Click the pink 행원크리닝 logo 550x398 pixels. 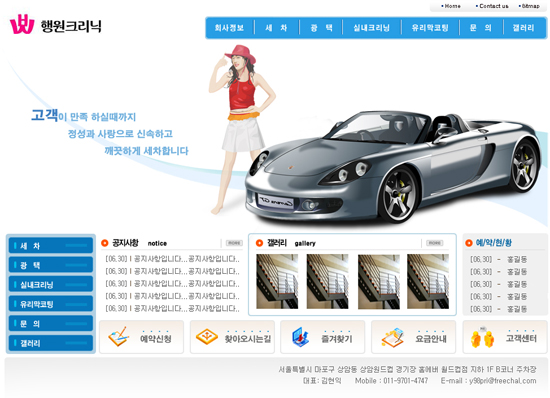22,24
